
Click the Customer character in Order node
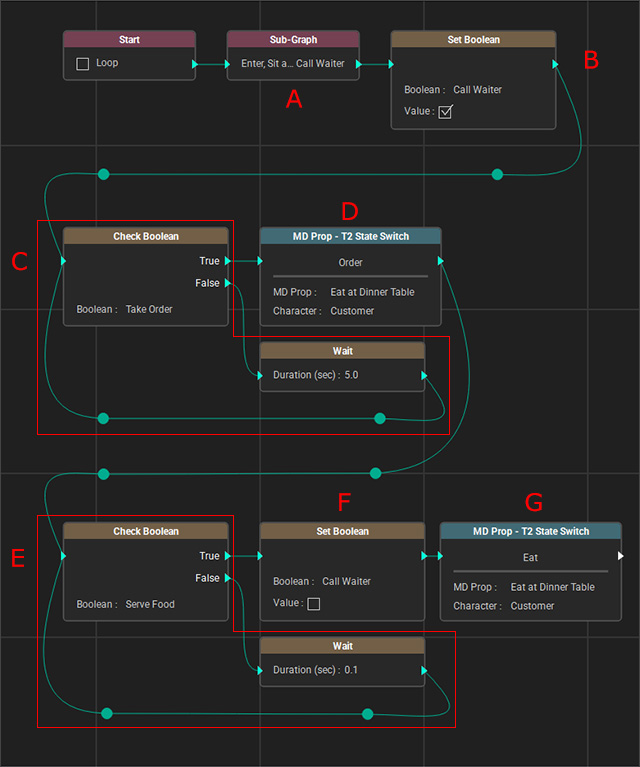coord(352,311)
